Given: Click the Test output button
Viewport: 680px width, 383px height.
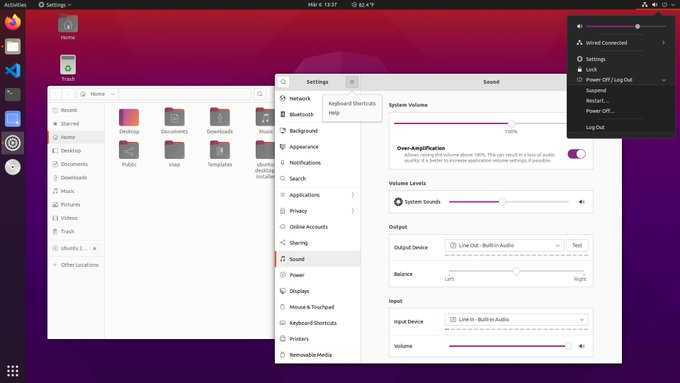Looking at the screenshot, I should click(x=577, y=246).
